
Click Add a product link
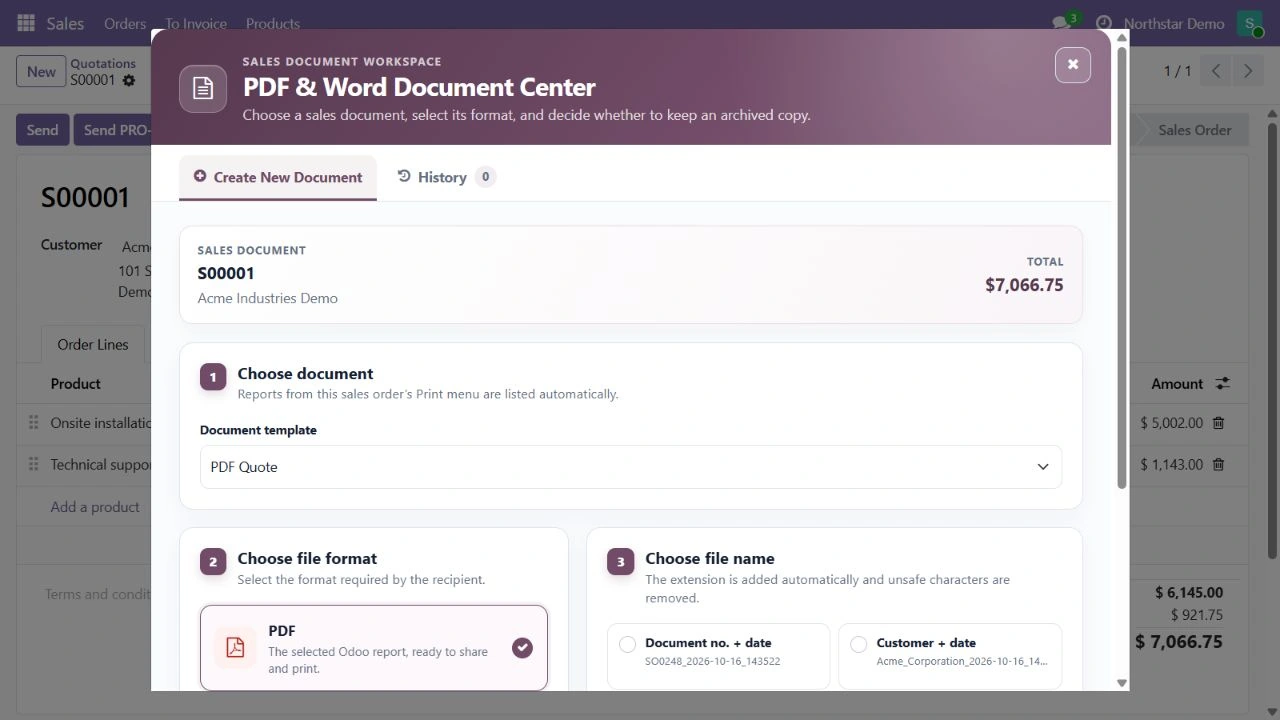tap(95, 507)
